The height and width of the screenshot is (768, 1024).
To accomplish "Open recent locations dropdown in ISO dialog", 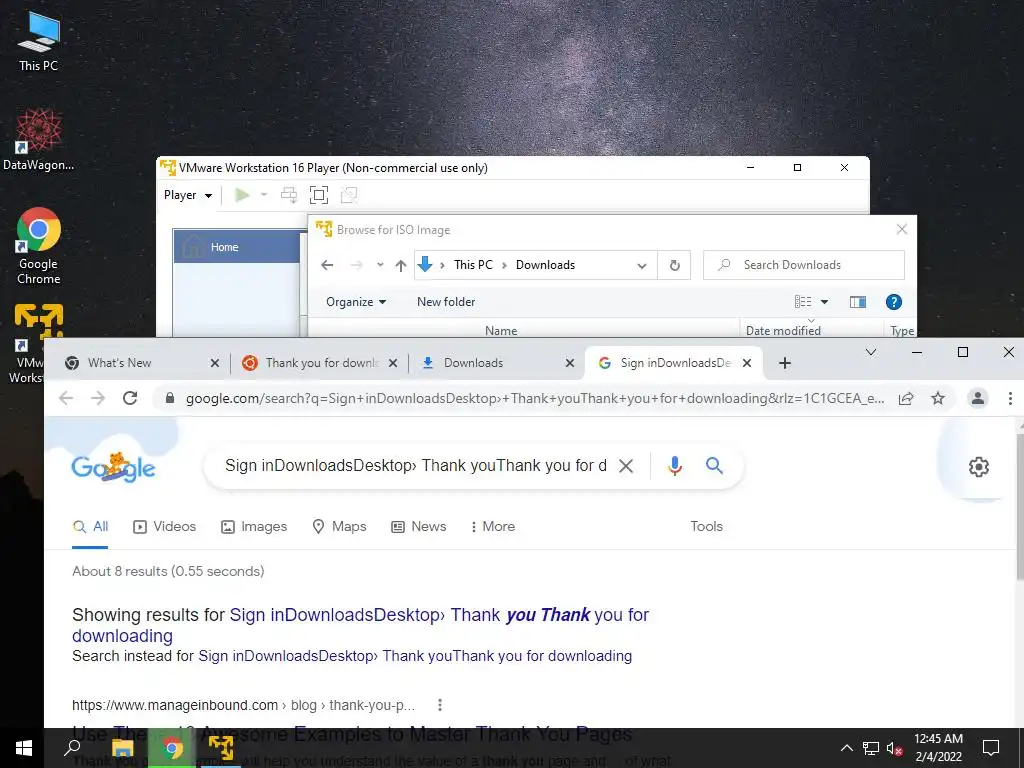I will pos(380,265).
